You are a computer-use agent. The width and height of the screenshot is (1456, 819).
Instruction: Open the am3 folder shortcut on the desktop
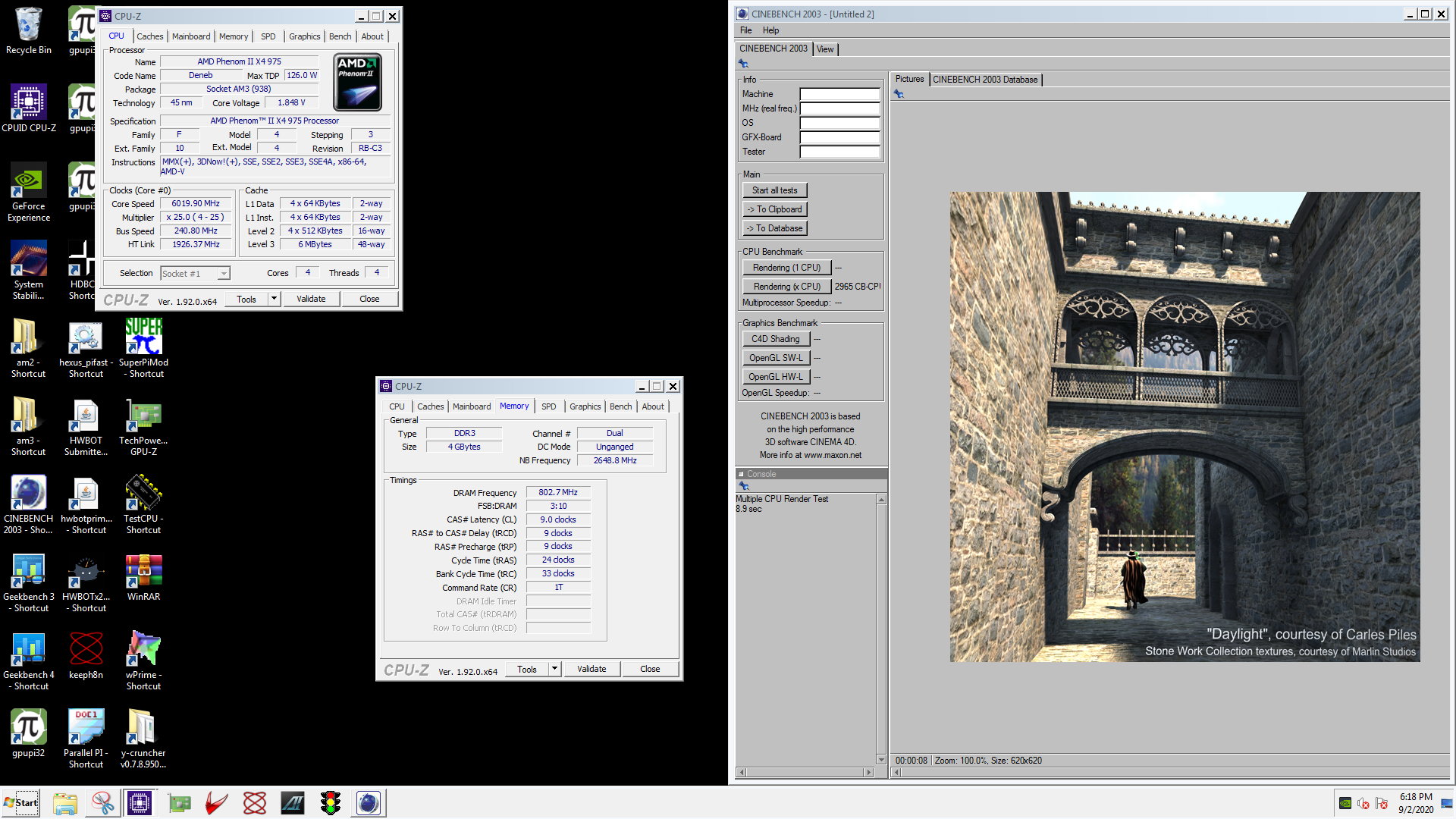point(28,426)
